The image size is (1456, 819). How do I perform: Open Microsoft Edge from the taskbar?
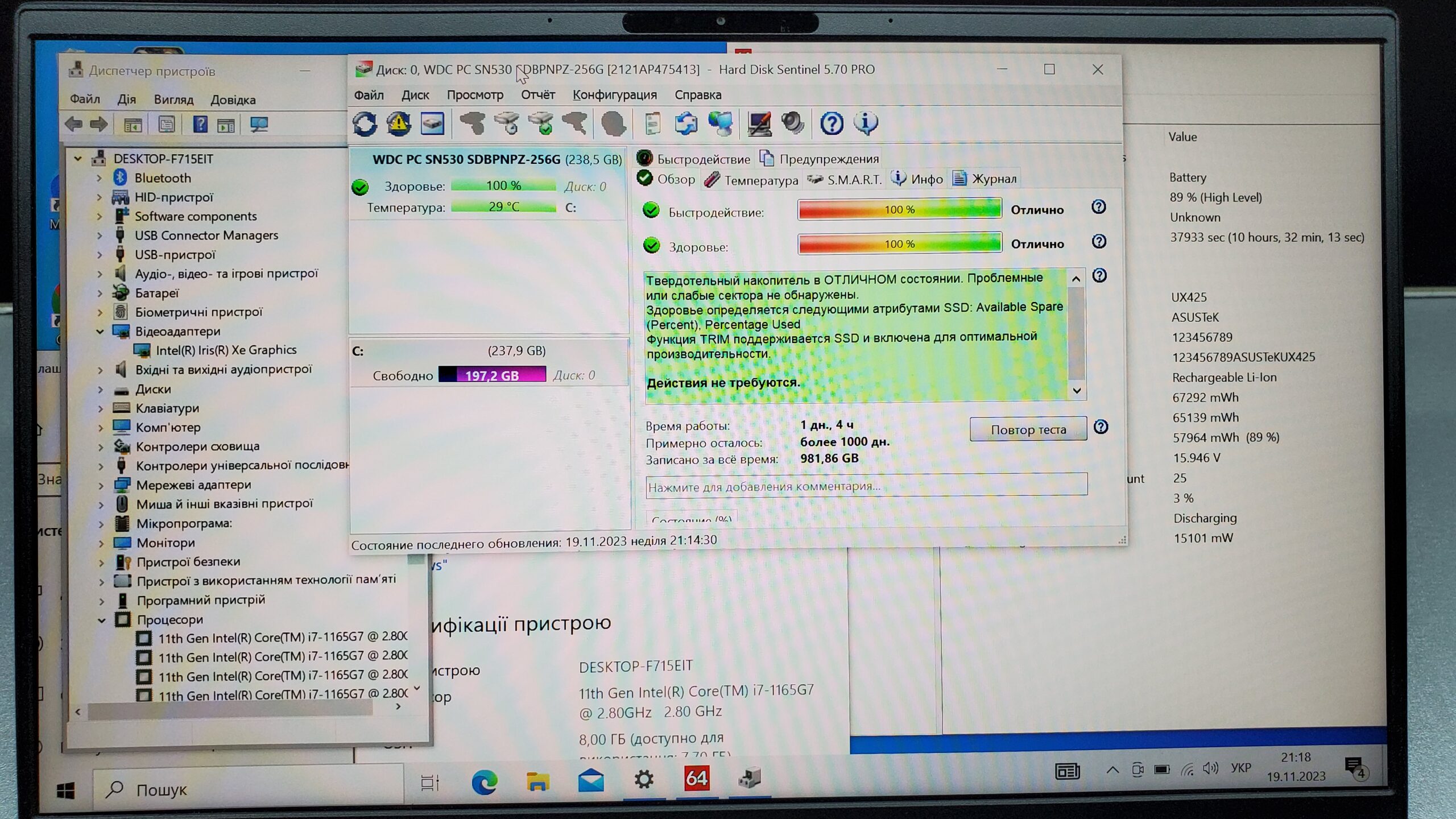point(484,783)
